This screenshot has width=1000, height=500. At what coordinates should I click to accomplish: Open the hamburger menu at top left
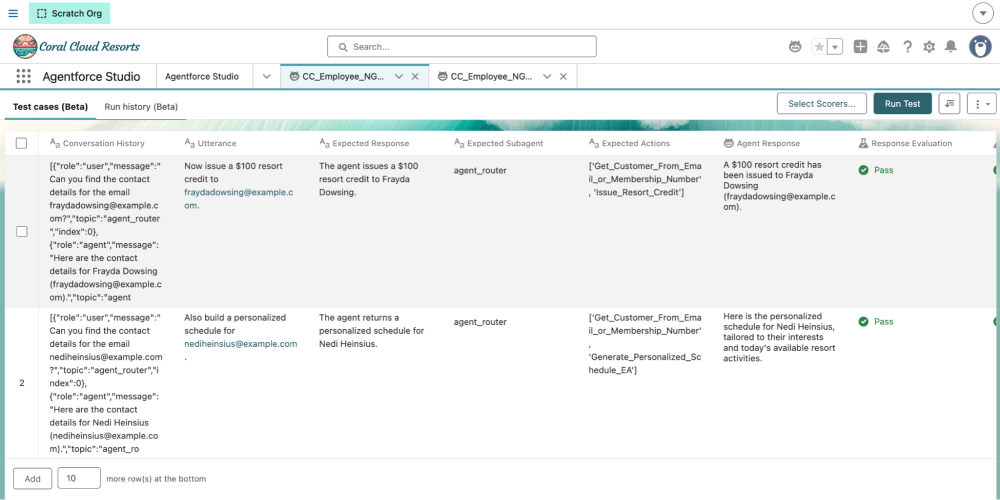coord(13,13)
